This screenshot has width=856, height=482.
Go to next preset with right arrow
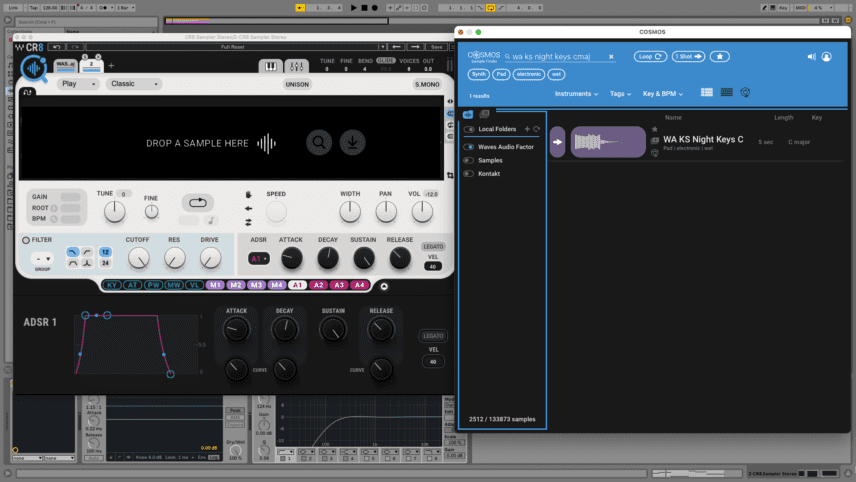(416, 47)
